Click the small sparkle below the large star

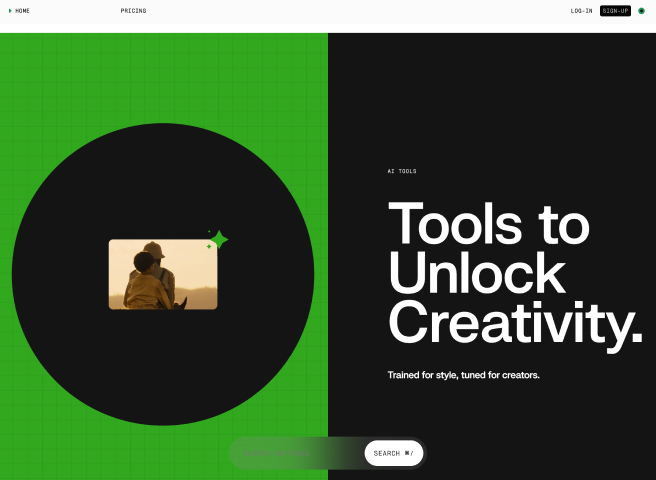coord(209,247)
